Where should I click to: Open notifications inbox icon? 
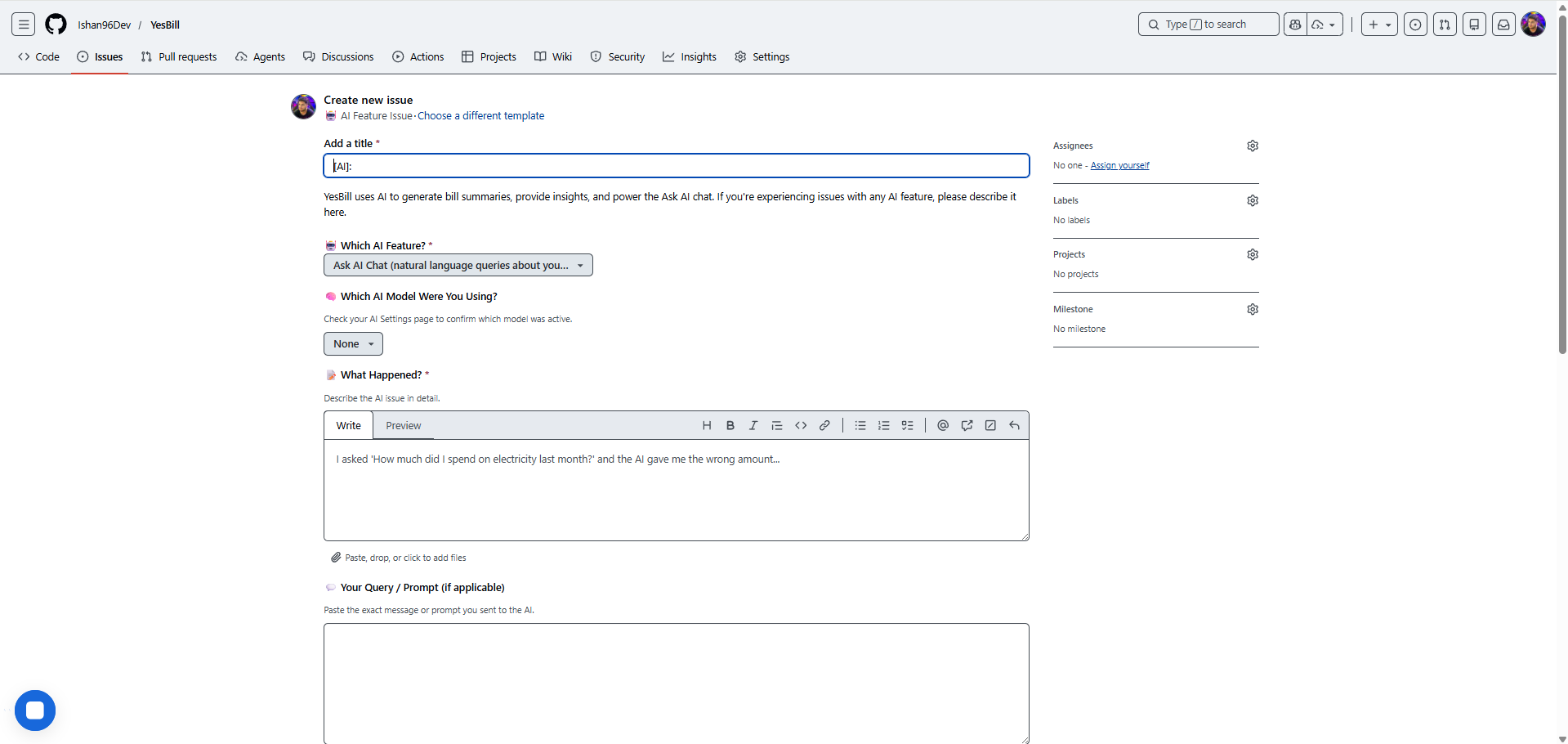pyautogui.click(x=1503, y=25)
